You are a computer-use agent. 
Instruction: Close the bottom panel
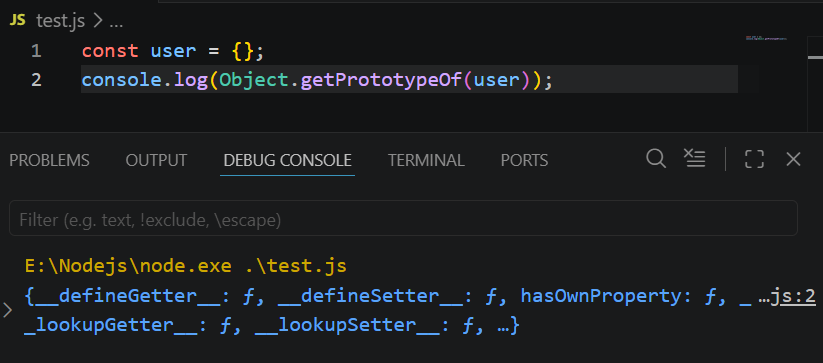(x=793, y=159)
